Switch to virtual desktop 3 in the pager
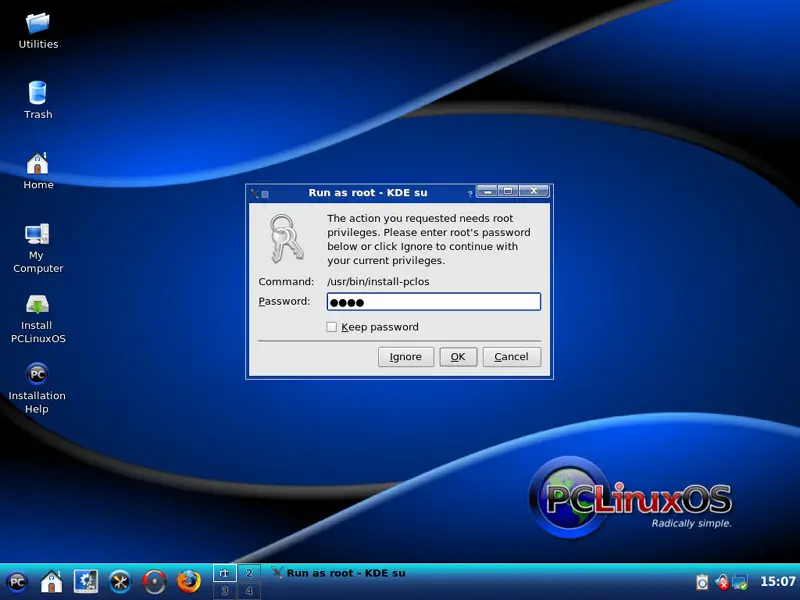 coord(224,591)
